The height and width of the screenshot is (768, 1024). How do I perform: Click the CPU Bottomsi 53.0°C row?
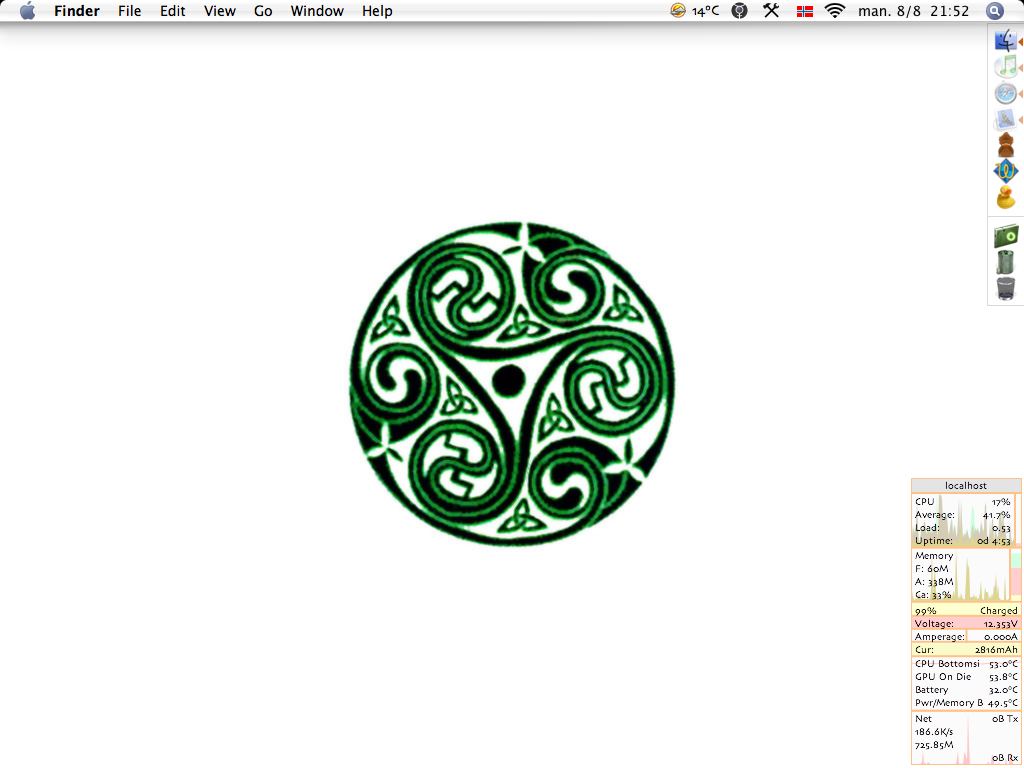(x=966, y=664)
